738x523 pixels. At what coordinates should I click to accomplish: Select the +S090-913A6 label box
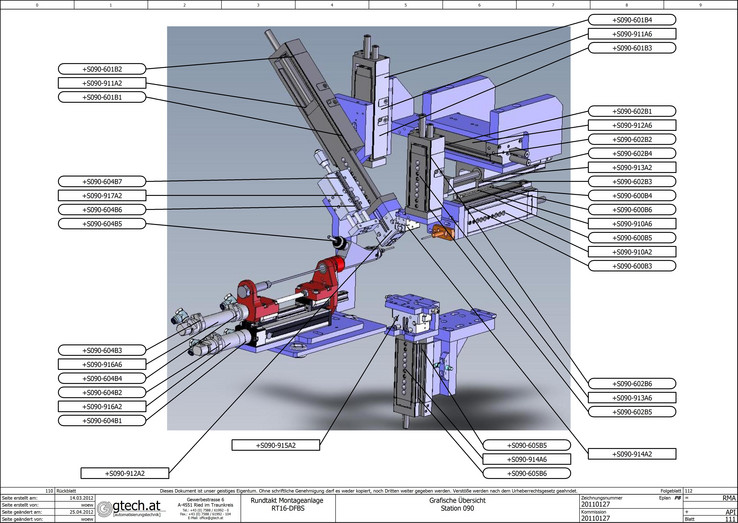(x=632, y=398)
